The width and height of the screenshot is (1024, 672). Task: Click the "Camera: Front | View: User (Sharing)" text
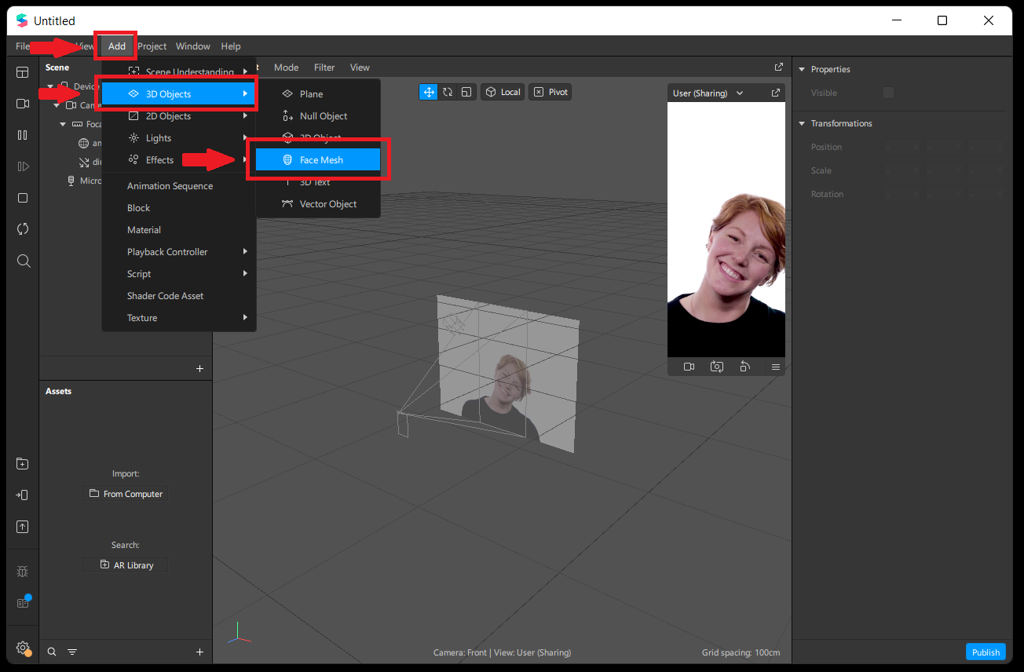[x=502, y=652]
